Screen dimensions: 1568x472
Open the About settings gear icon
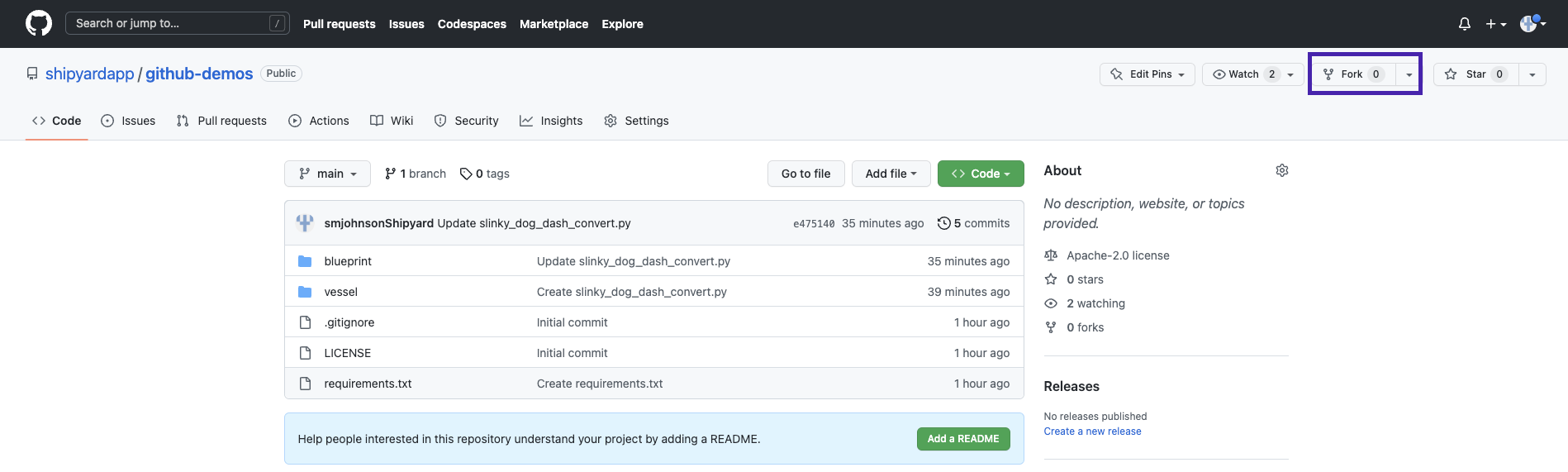point(1282,170)
